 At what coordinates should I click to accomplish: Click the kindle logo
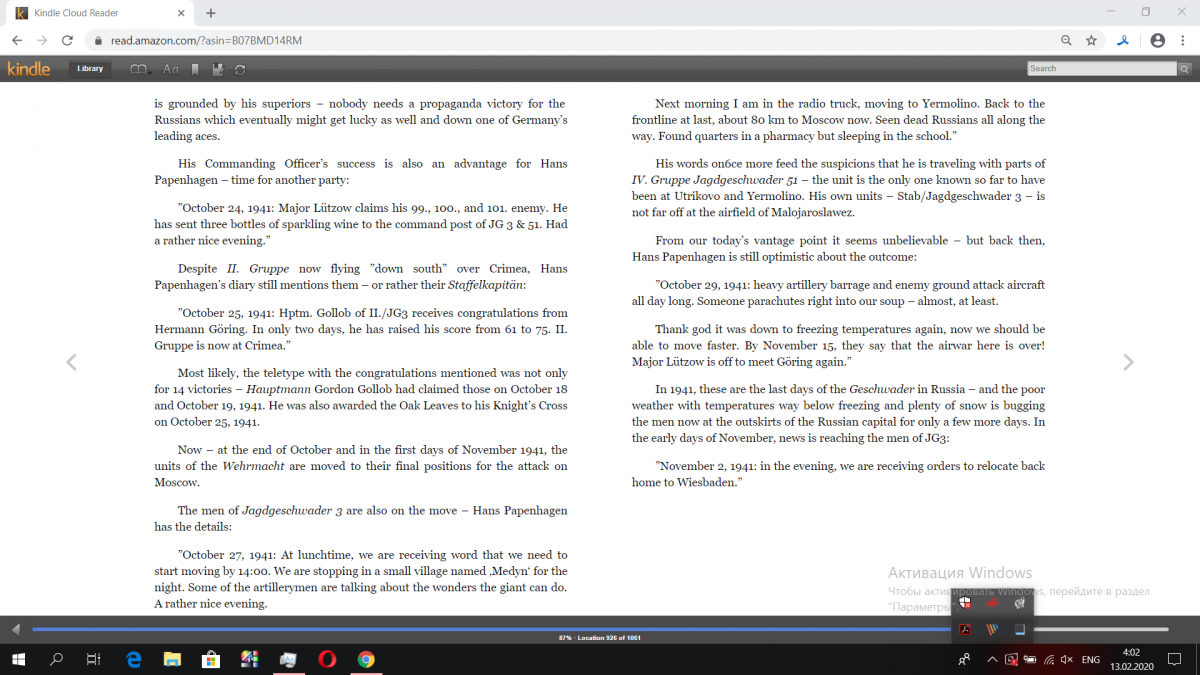tap(28, 69)
